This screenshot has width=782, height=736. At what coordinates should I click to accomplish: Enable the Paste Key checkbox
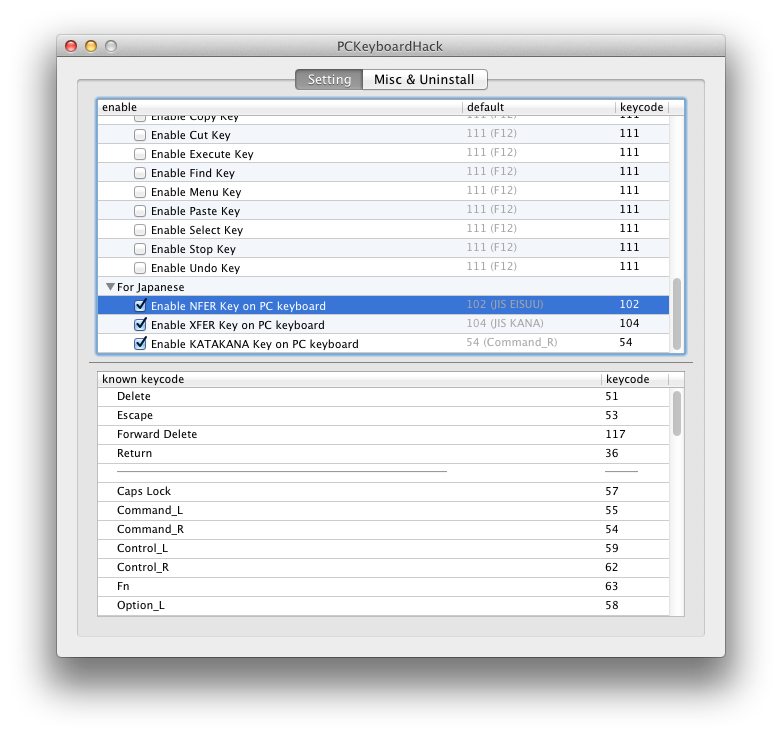click(x=140, y=211)
